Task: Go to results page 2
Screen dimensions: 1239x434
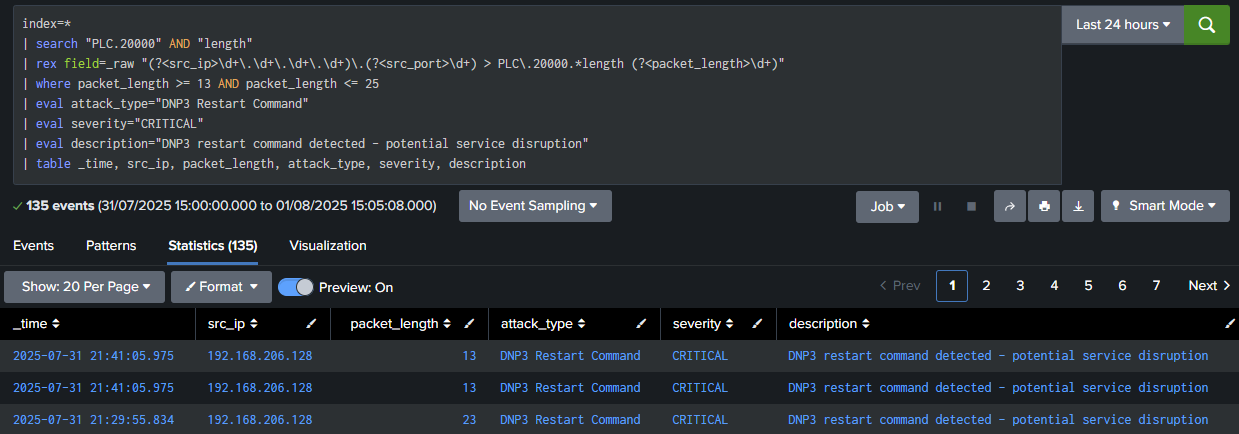Action: tap(986, 286)
